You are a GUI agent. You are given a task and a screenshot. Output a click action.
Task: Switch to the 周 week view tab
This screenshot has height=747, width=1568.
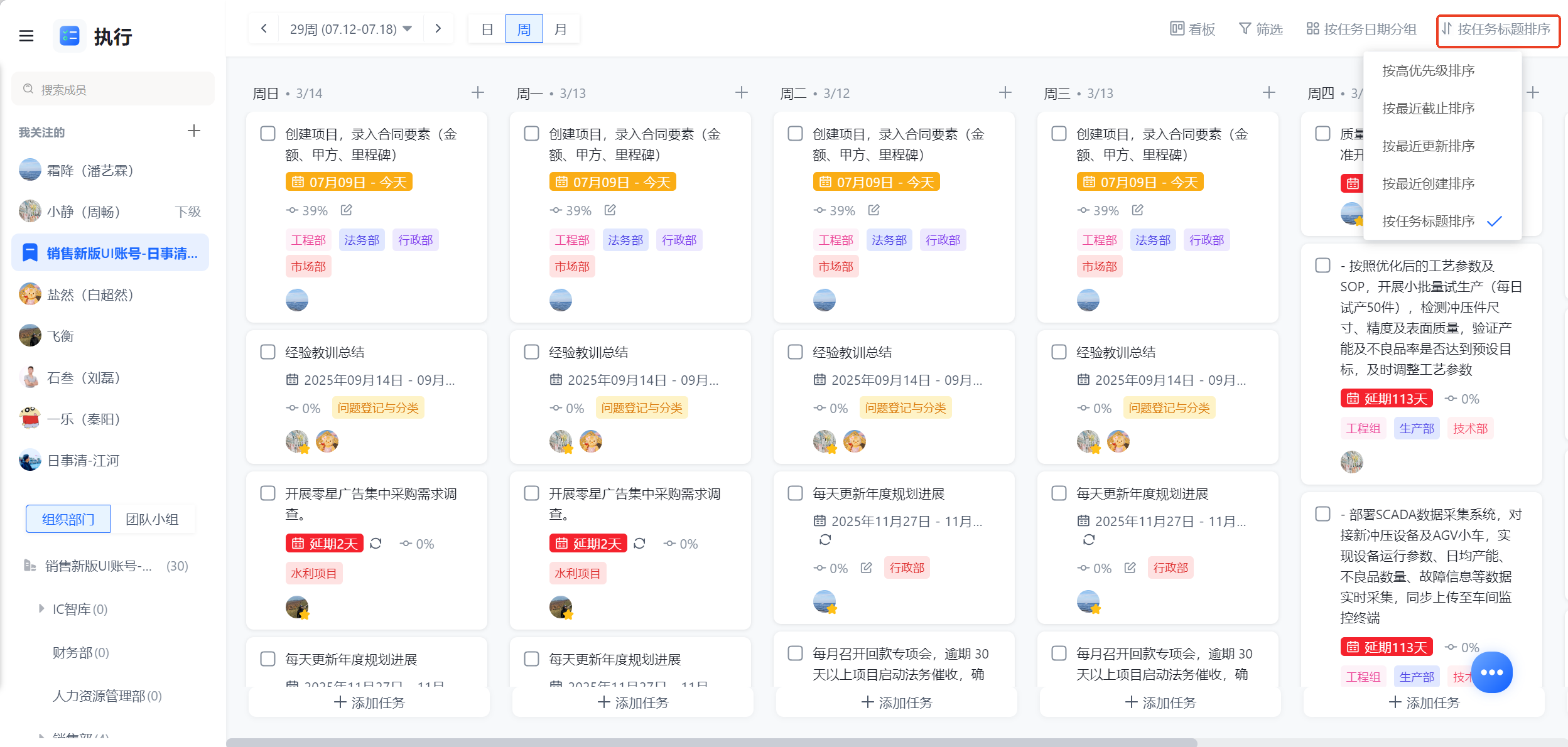(x=524, y=29)
